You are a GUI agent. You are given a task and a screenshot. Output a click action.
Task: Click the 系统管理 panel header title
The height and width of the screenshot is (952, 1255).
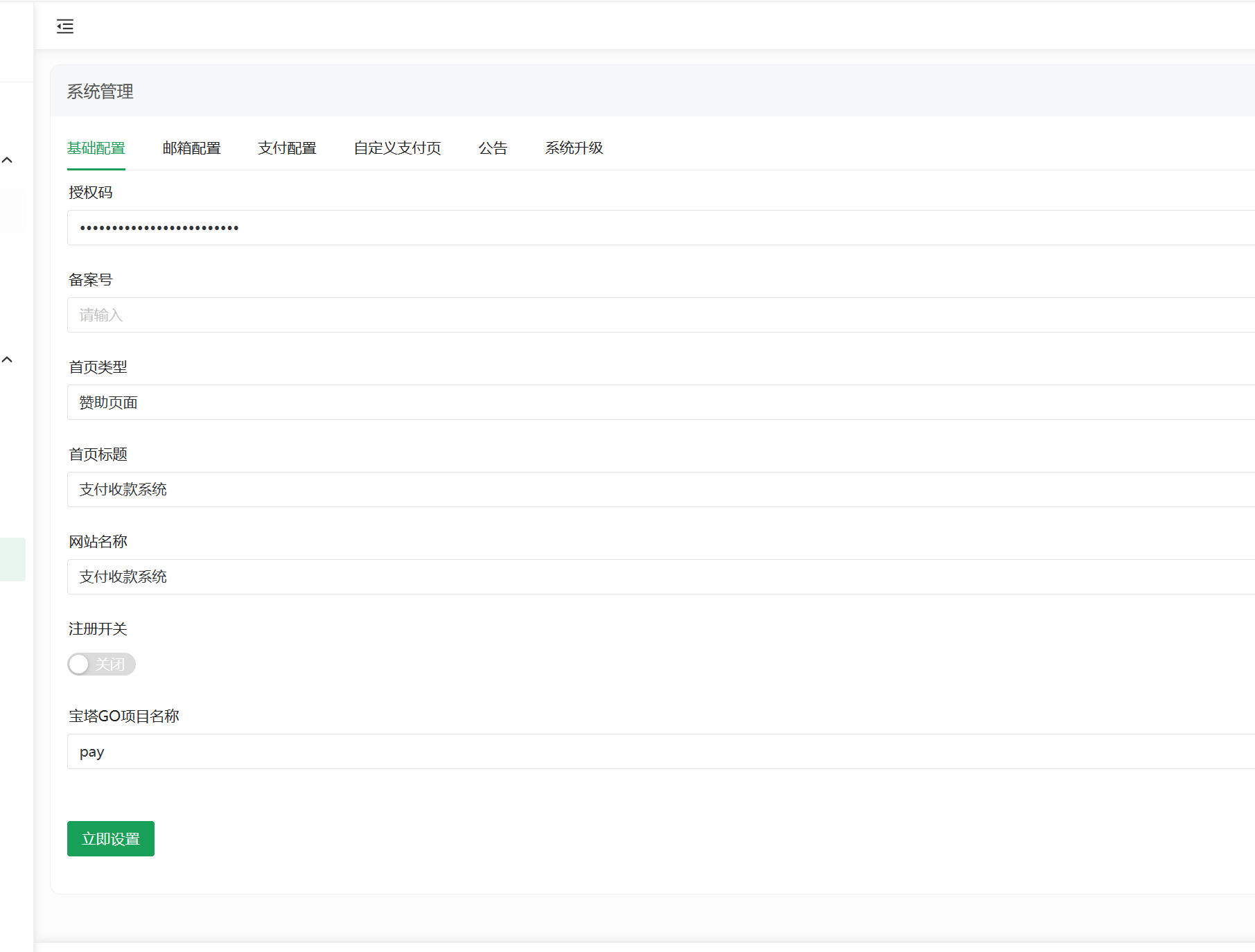(x=100, y=91)
